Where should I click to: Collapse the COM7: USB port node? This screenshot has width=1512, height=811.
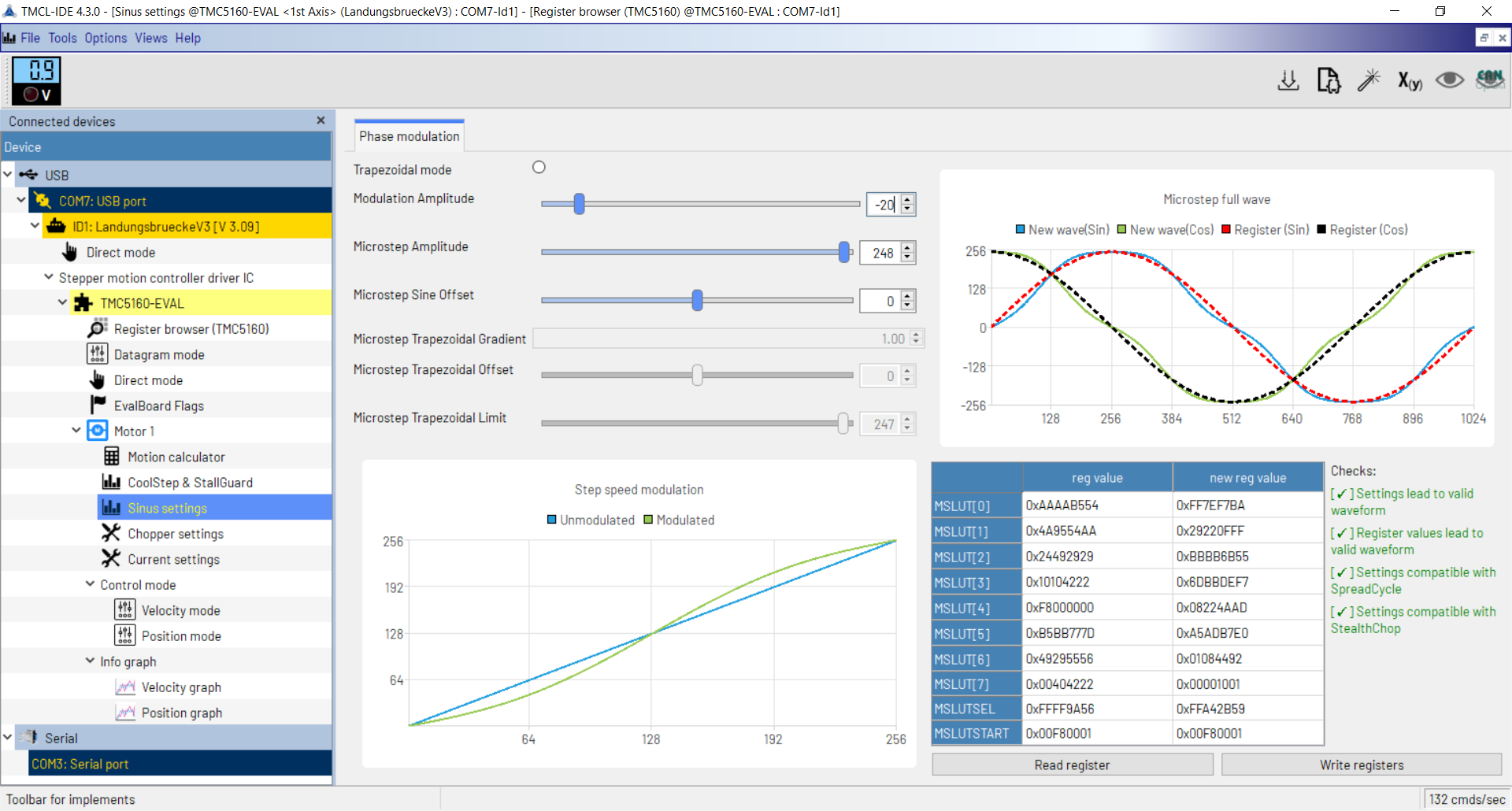21,200
